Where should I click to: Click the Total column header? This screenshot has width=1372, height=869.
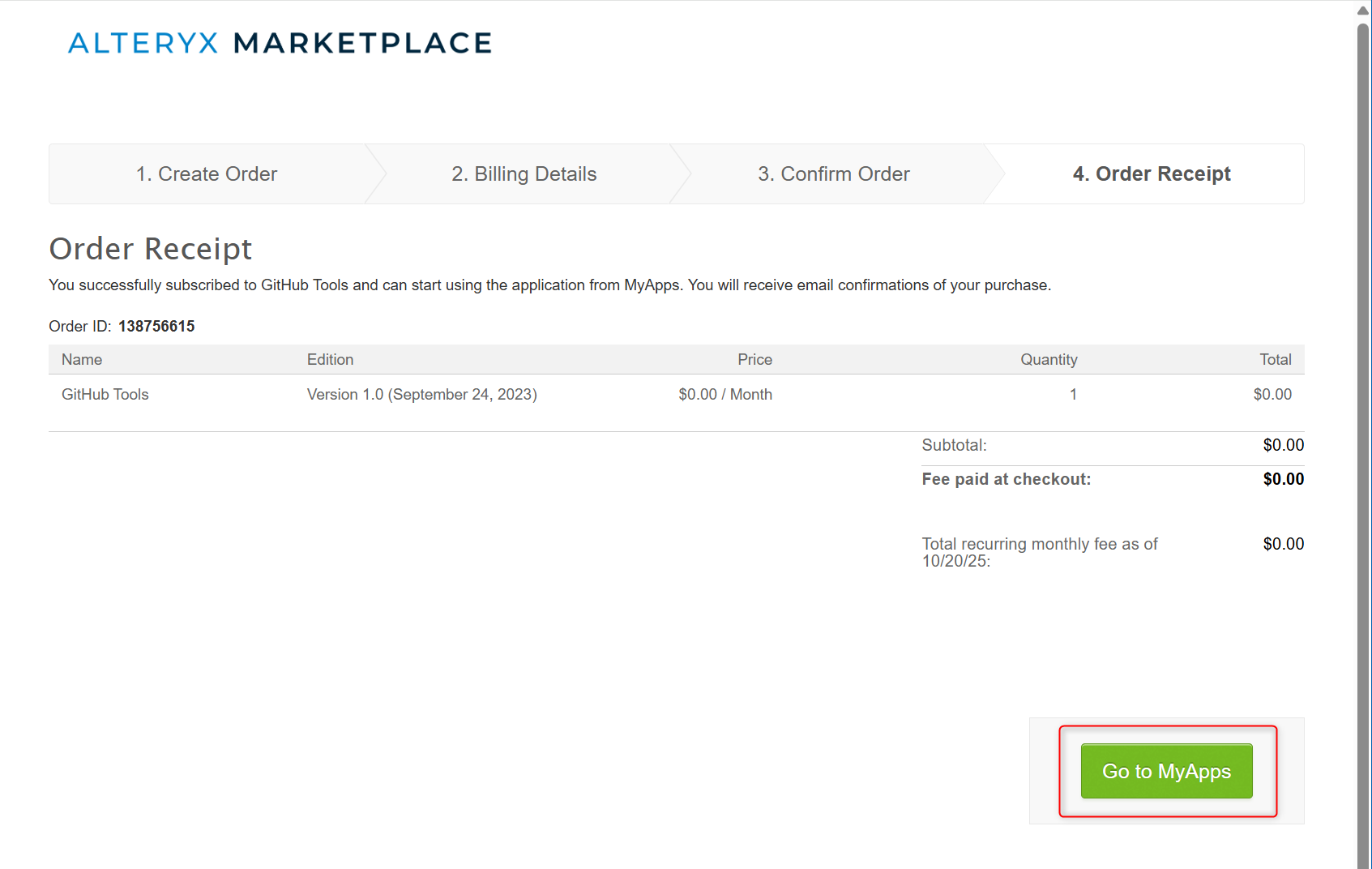(x=1275, y=360)
